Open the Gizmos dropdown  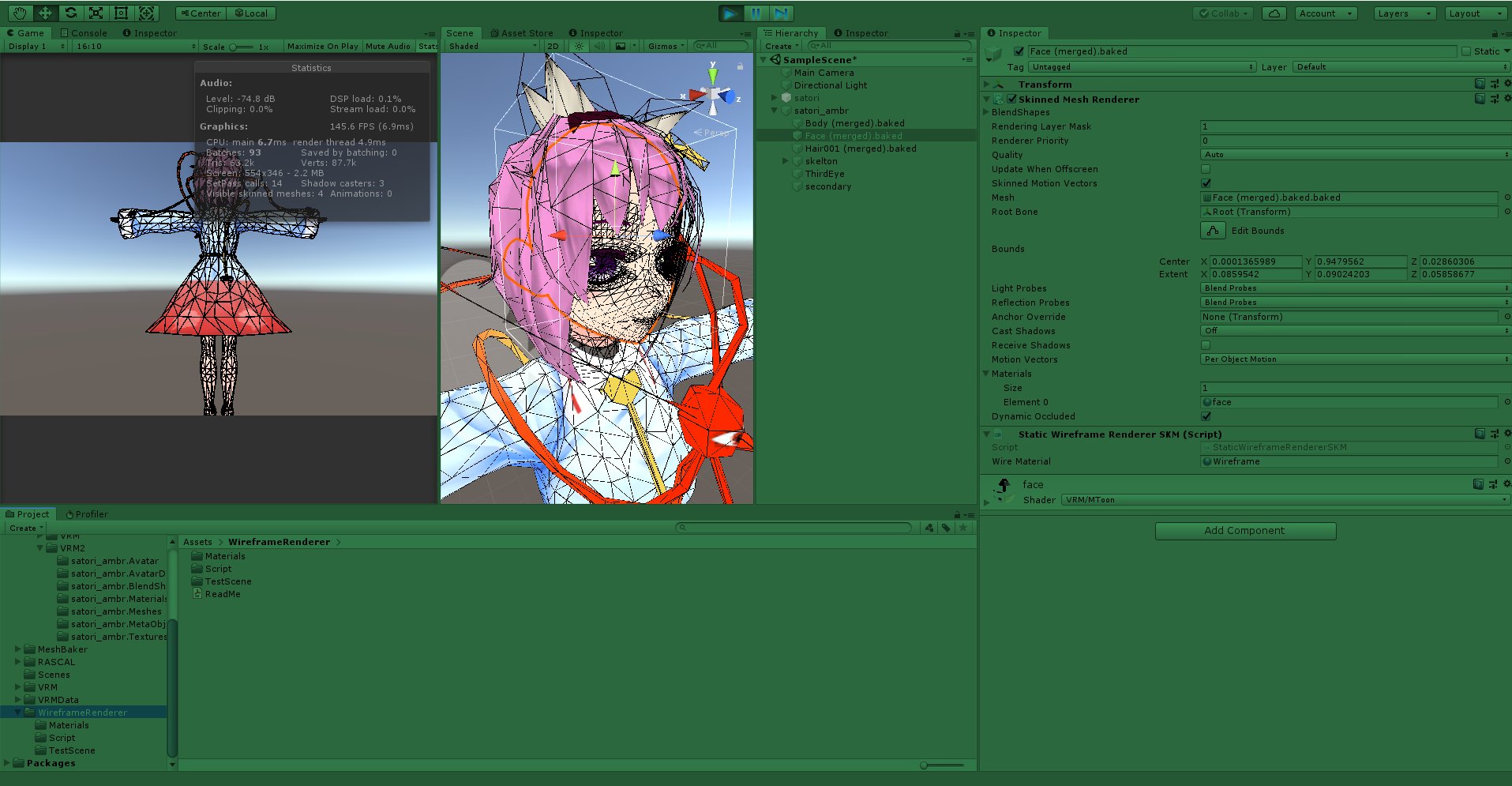[x=666, y=47]
